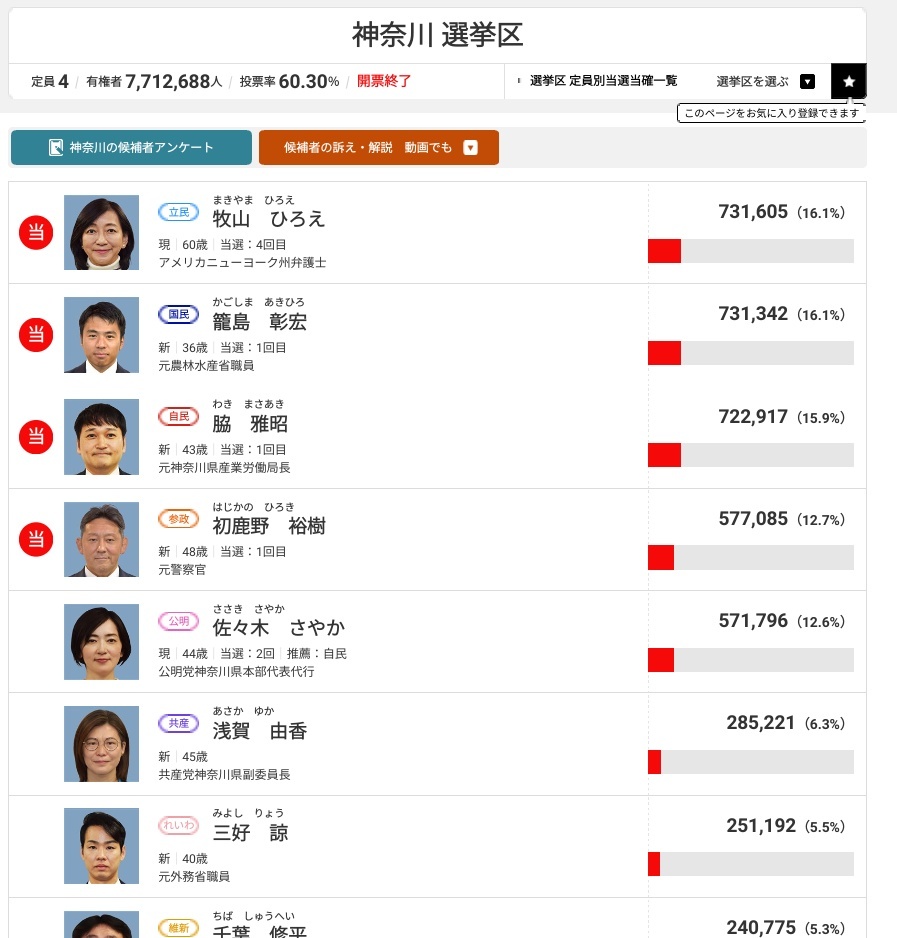Image resolution: width=897 pixels, height=938 pixels.
Task: Open candidate name 初鹿野 裕樹
Action: pos(269,526)
